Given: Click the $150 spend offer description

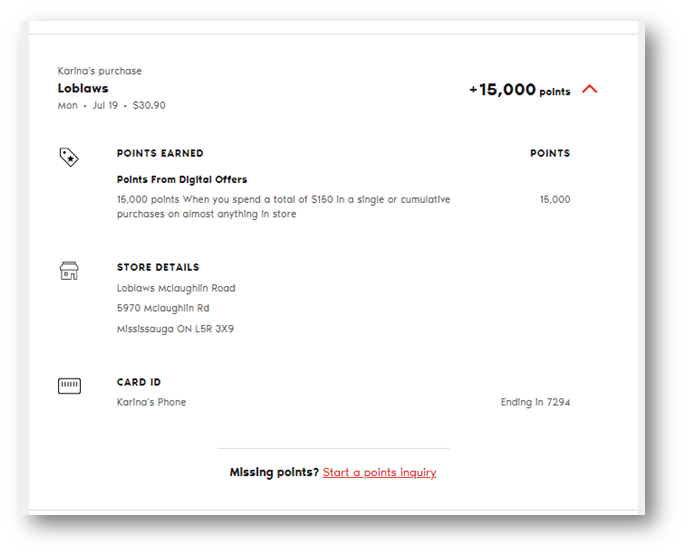Looking at the screenshot, I should click(x=283, y=207).
